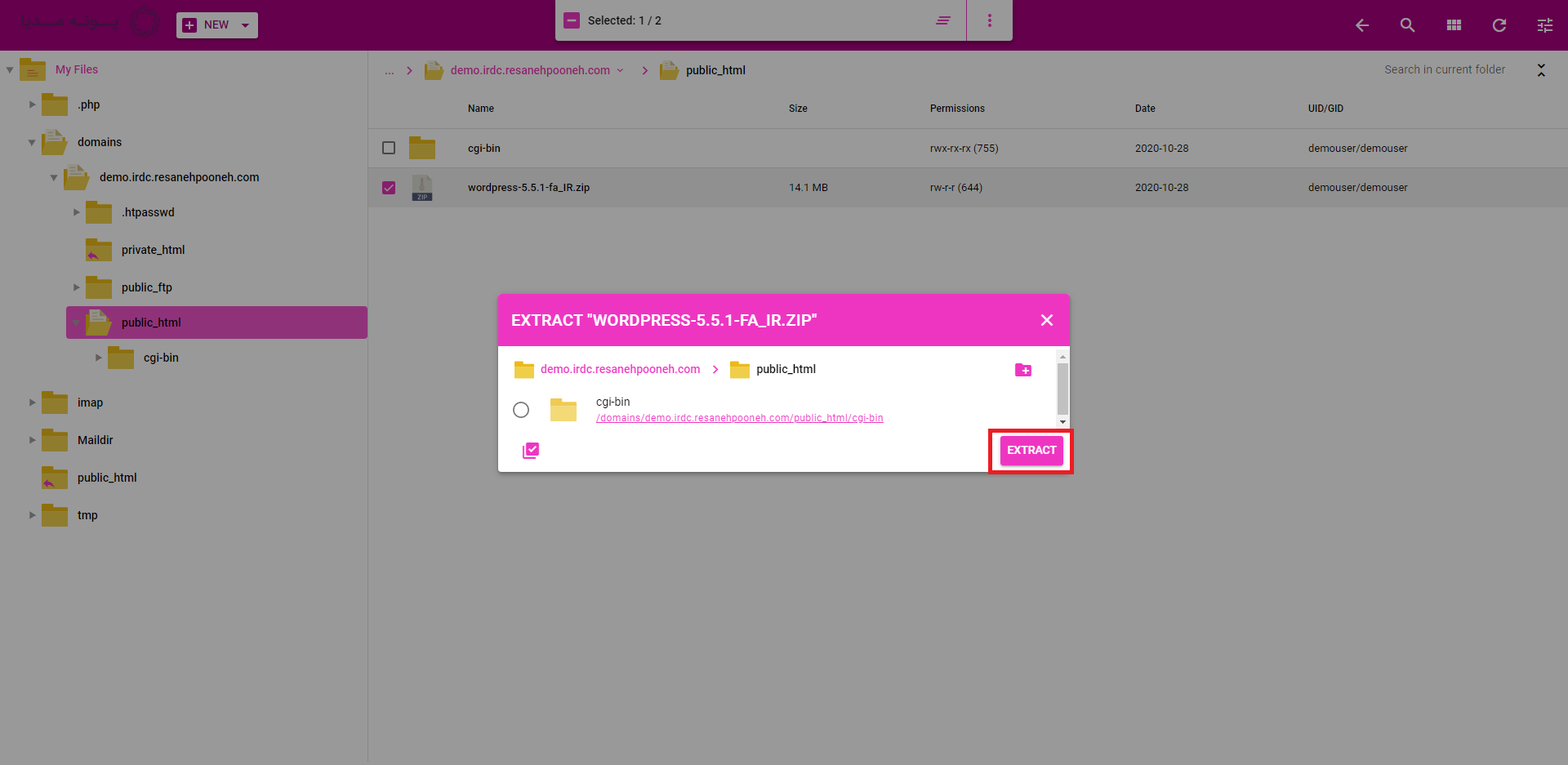Viewport: 1568px width, 765px height.
Task: Click the private_html shortcut folder icon
Action: pos(99,250)
